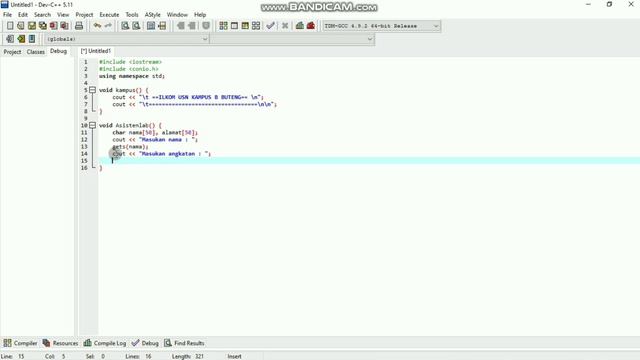Click the 'Insert' mode status bar entry
Image resolution: width=640 pixels, height=360 pixels.
click(234, 356)
